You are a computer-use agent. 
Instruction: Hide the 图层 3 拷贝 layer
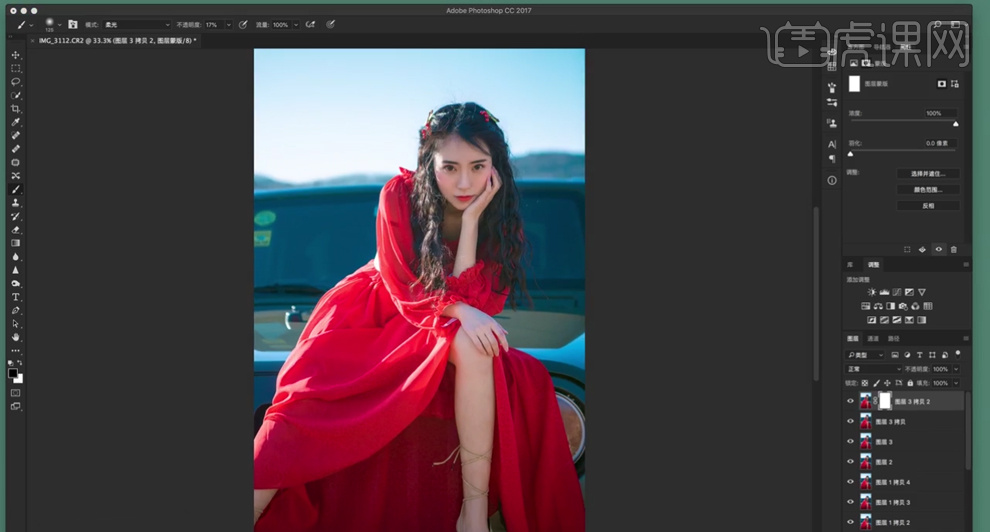[850, 422]
